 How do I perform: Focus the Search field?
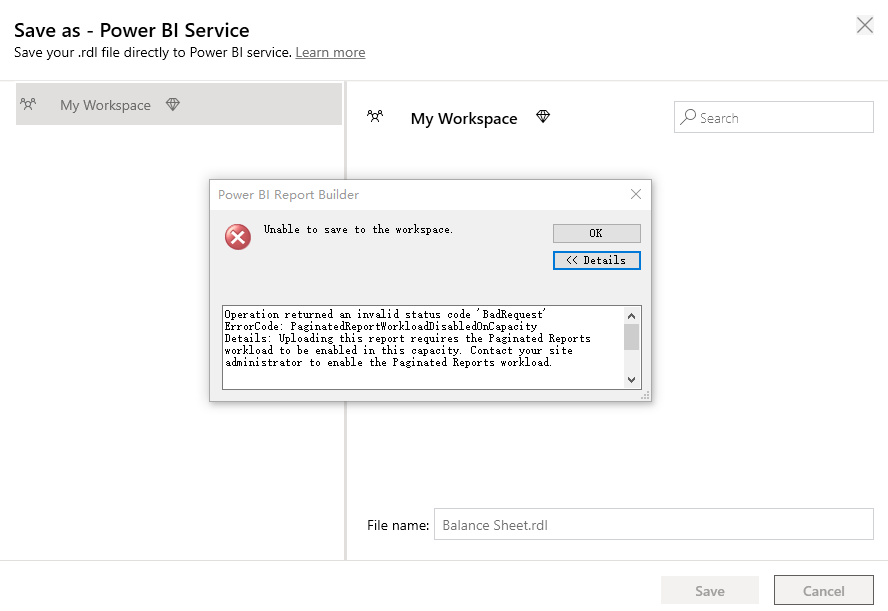coord(774,117)
